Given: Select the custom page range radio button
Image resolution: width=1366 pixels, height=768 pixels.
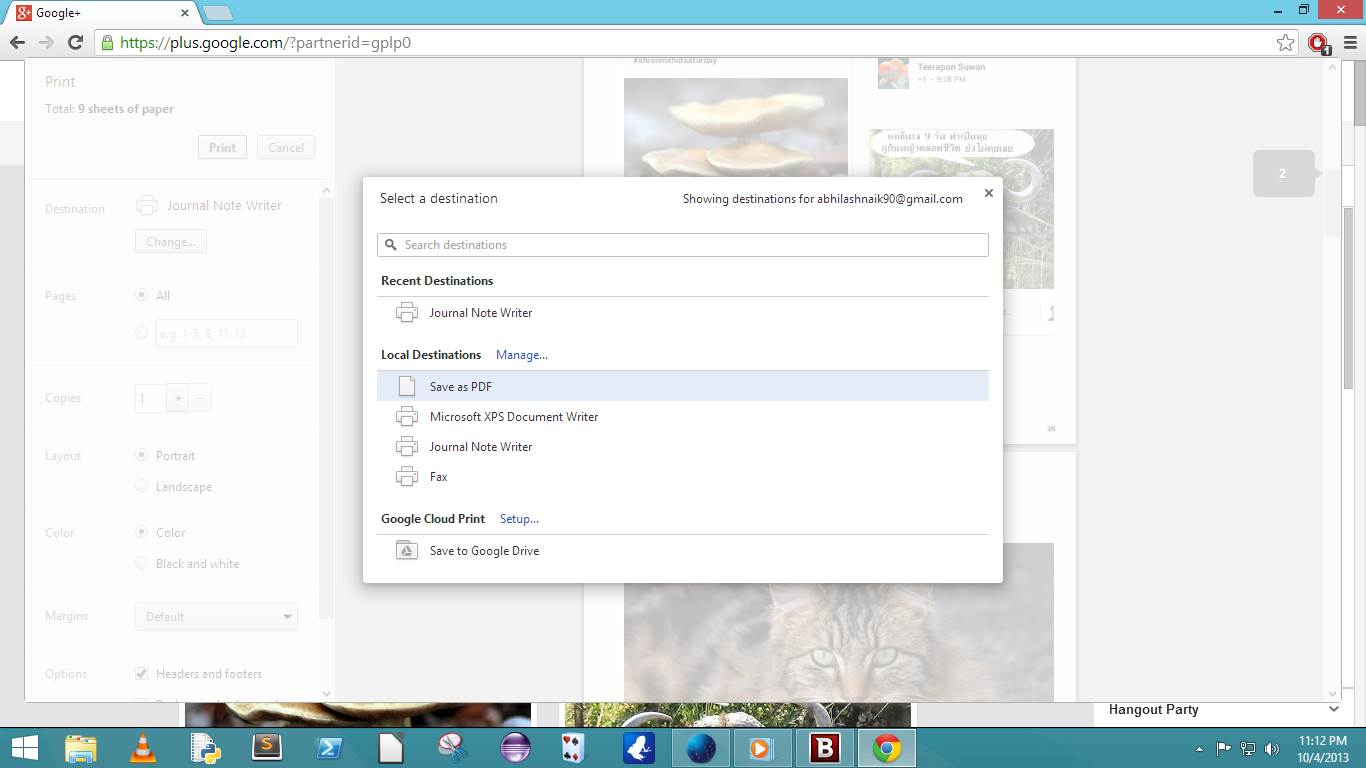Looking at the screenshot, I should point(142,333).
